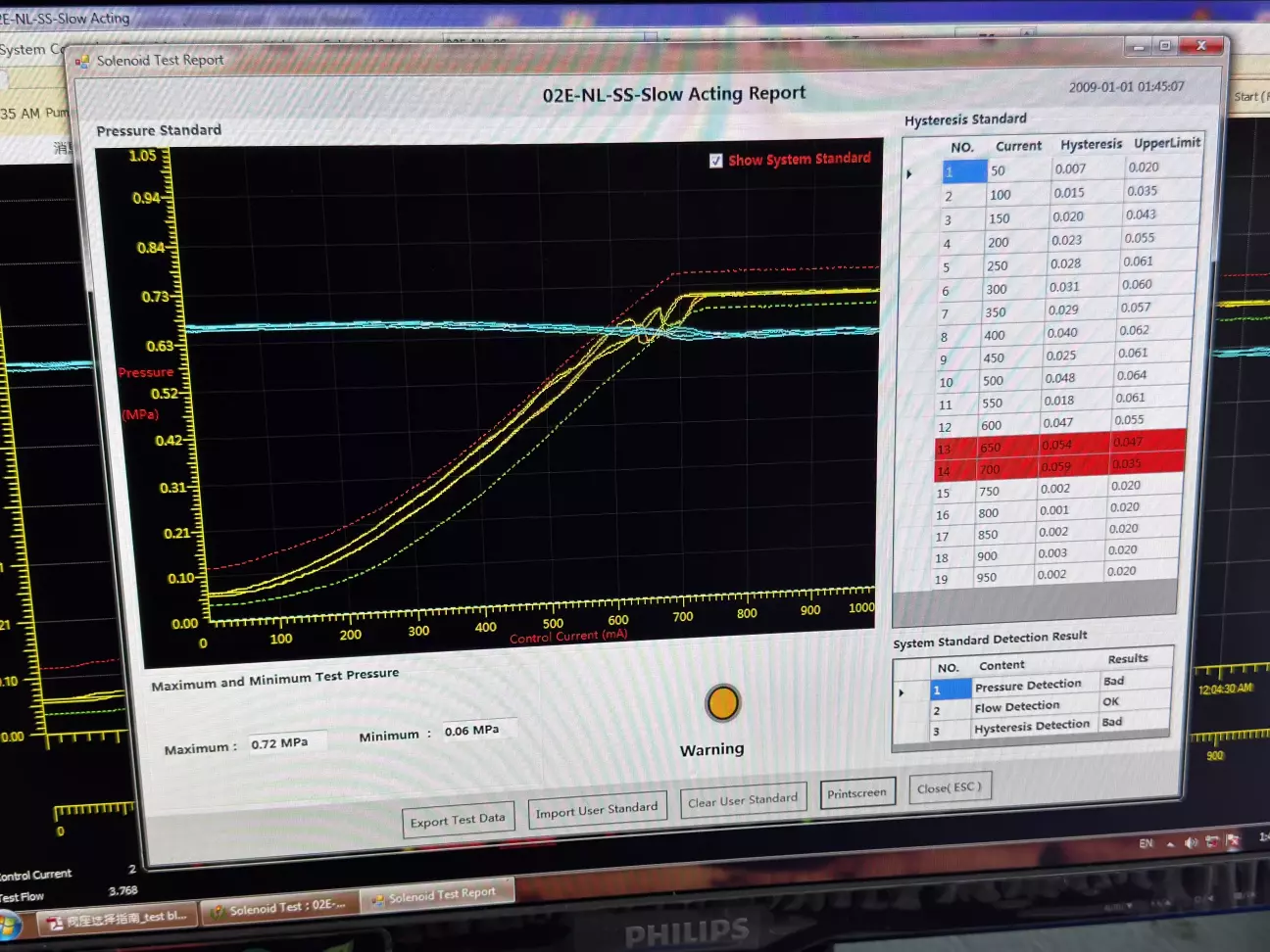1270x952 pixels.
Task: Click the Printscreen button
Action: pos(856,793)
